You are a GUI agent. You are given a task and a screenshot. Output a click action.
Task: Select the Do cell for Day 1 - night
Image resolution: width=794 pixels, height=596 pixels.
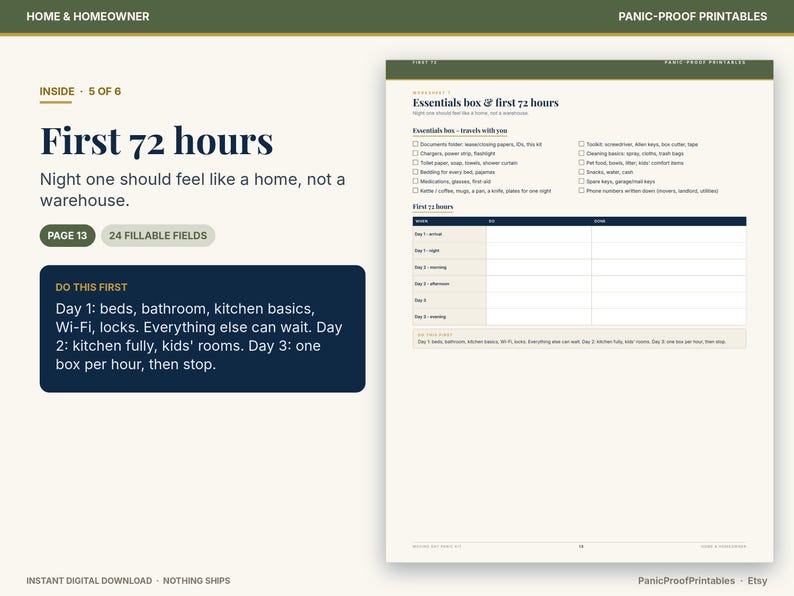pos(539,251)
